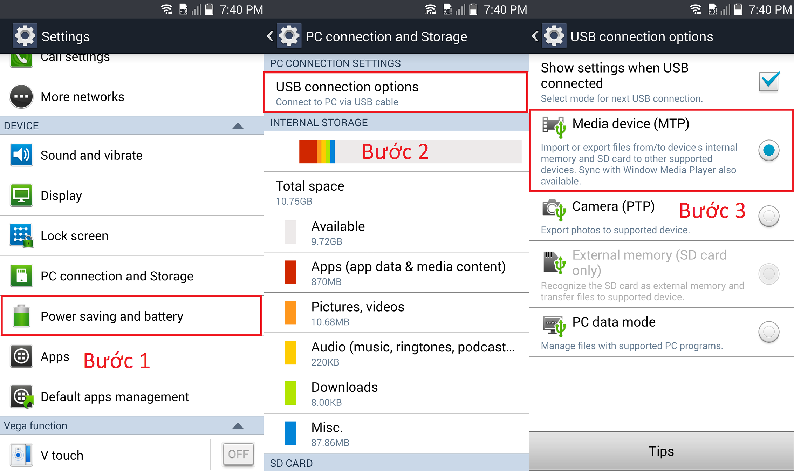Select the Media device (MTP) radio button

click(768, 151)
